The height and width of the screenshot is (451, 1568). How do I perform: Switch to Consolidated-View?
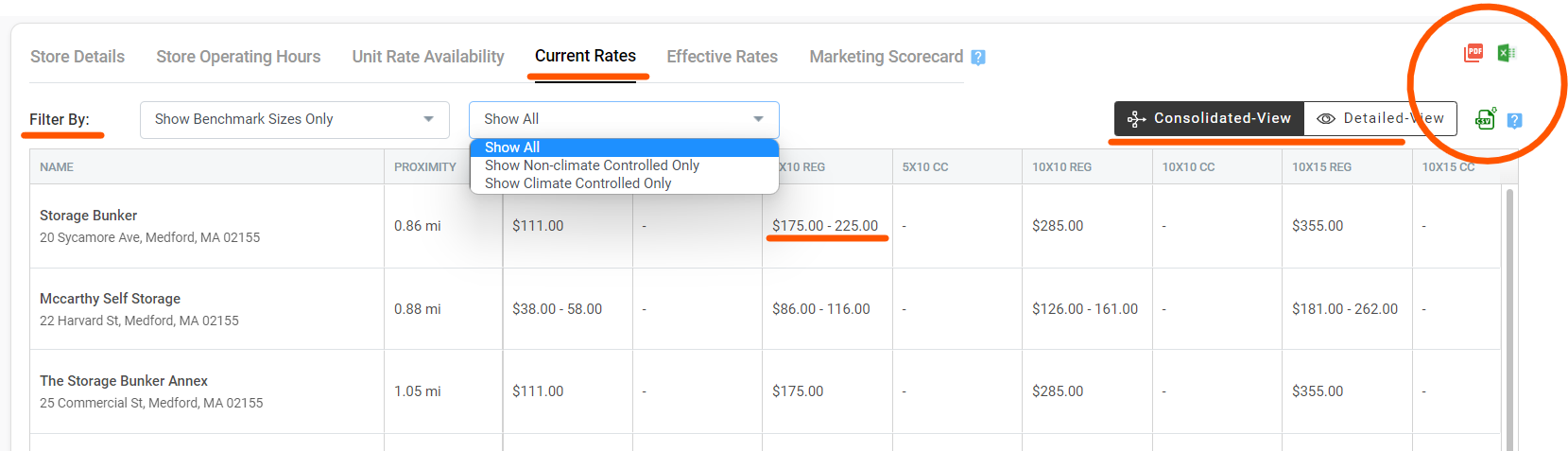pos(1209,118)
